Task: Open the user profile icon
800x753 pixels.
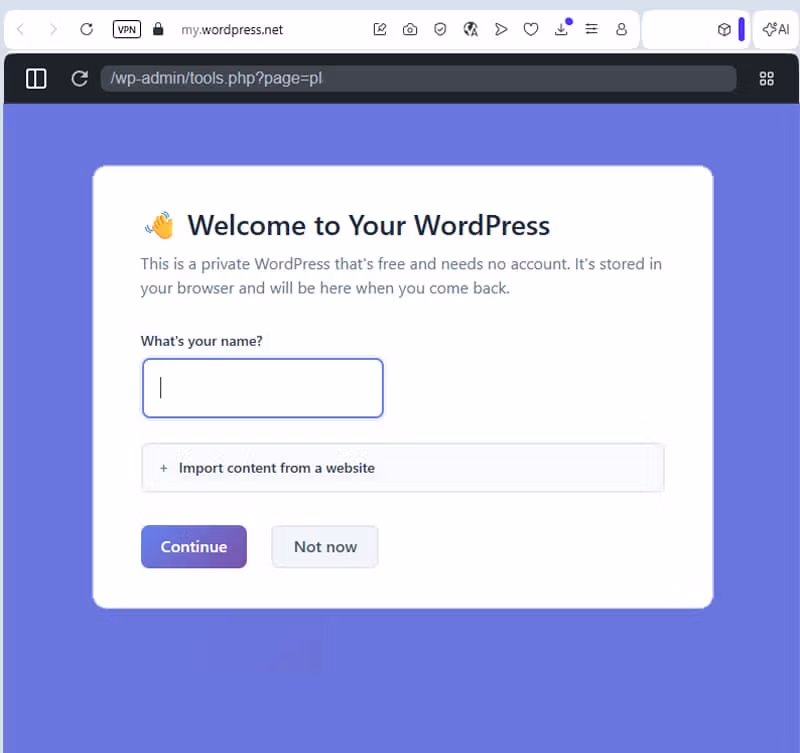Action: coord(621,29)
